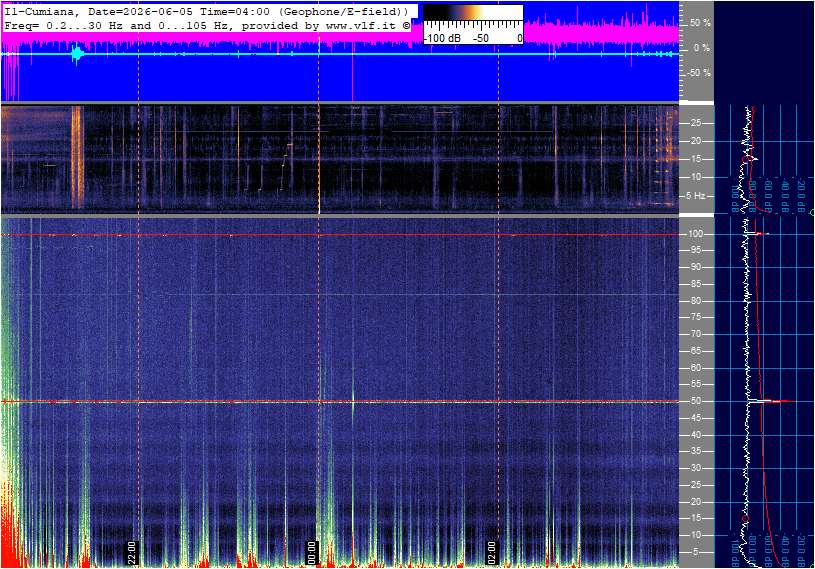
Task: Click the 90 label on the E-field frequency axis
Action: 697,267
